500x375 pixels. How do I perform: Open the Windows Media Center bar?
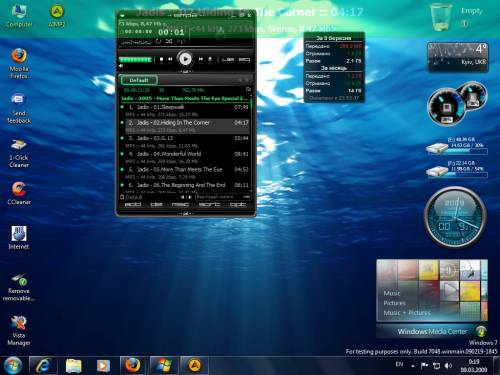point(432,331)
